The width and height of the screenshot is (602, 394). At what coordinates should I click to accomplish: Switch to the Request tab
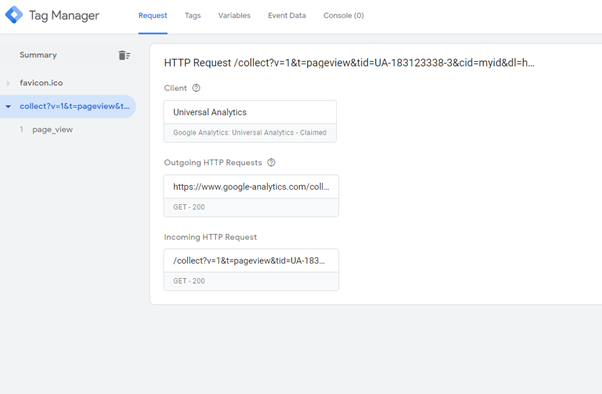(x=153, y=15)
